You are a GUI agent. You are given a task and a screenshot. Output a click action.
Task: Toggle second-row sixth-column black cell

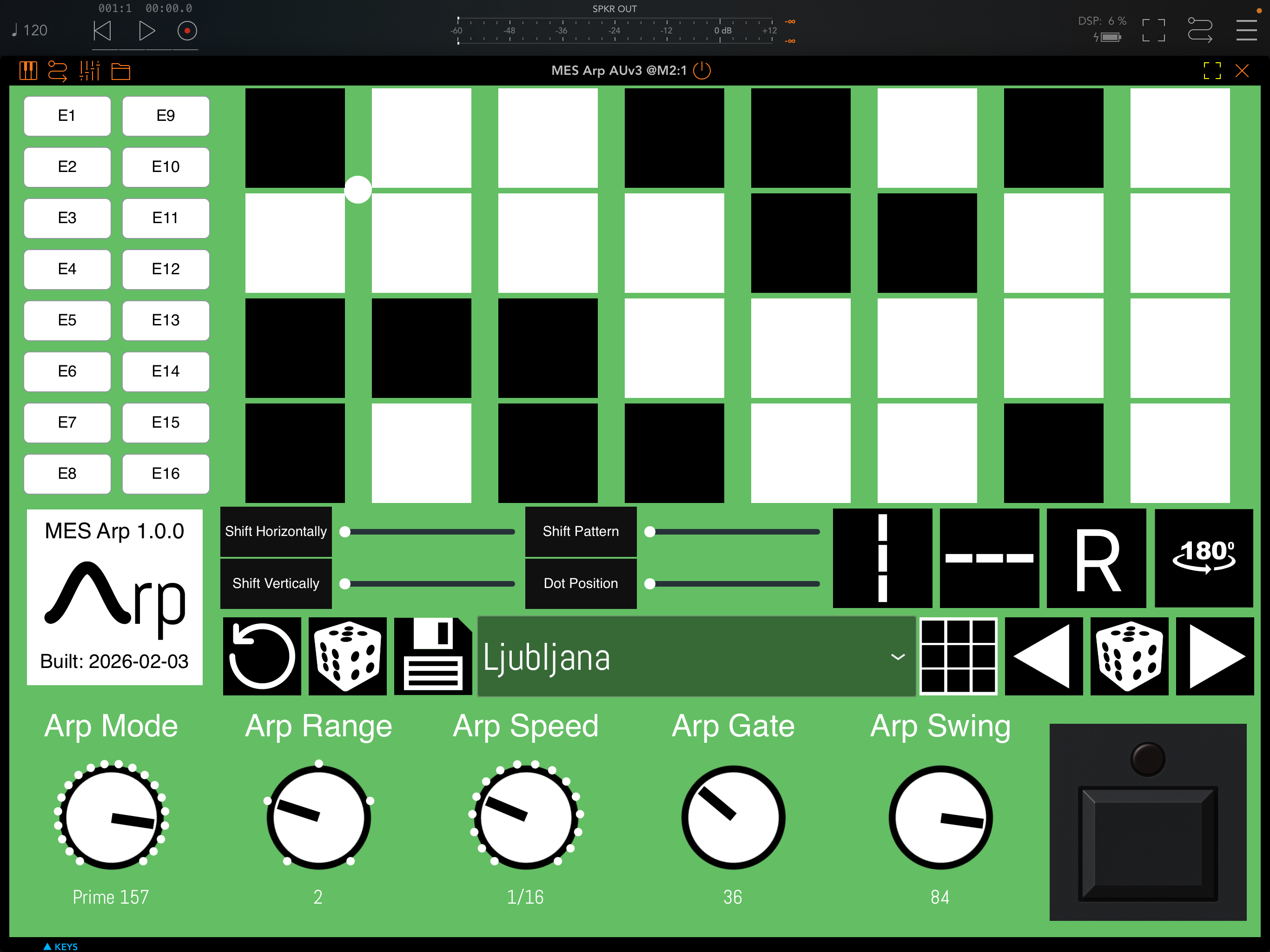pos(927,243)
